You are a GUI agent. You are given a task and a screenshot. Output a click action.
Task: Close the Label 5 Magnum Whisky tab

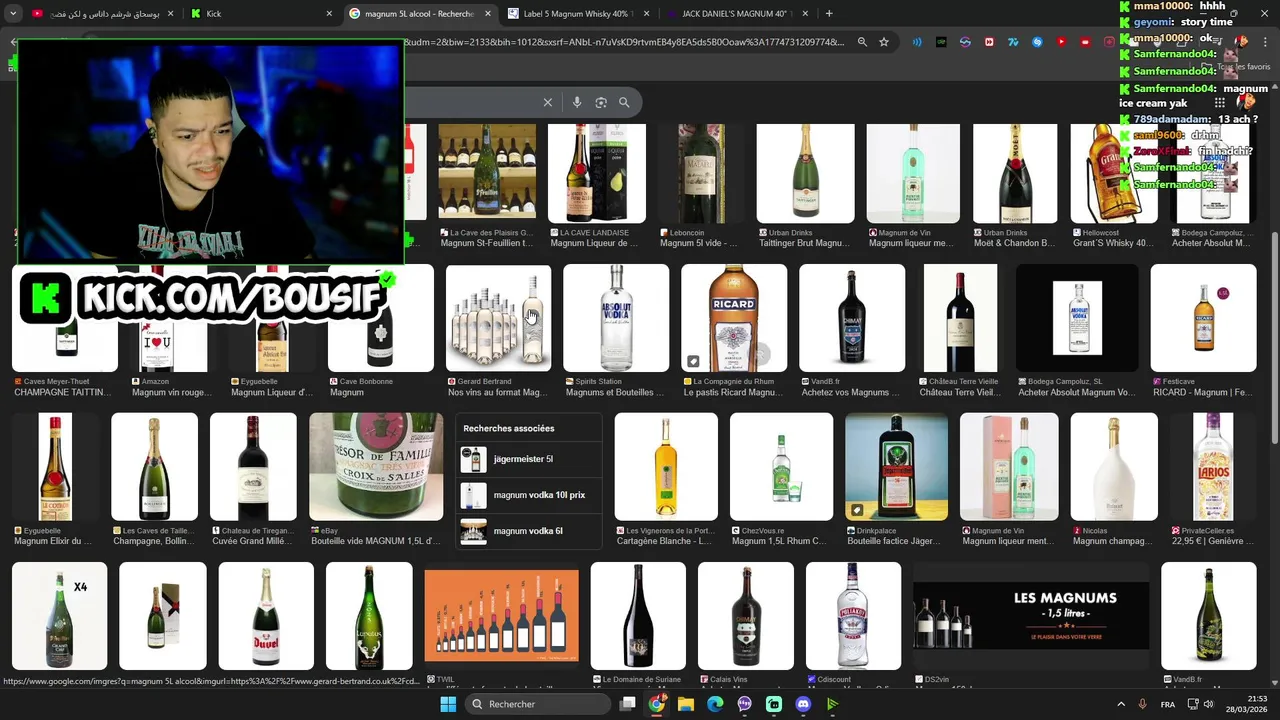[647, 14]
